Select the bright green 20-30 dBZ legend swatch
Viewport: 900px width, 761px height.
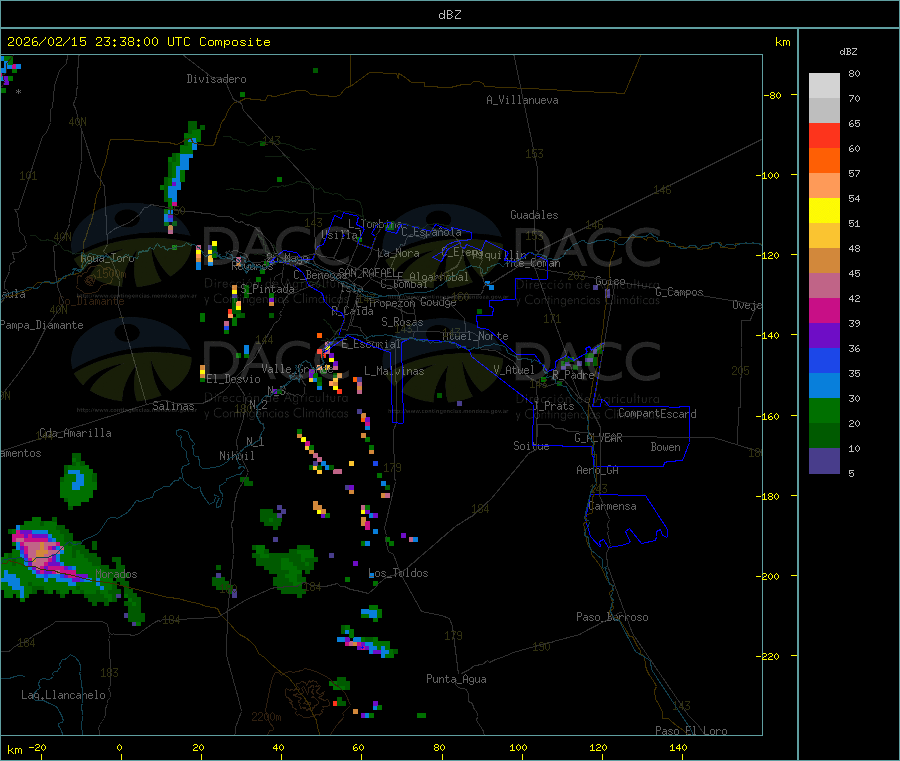pos(824,410)
